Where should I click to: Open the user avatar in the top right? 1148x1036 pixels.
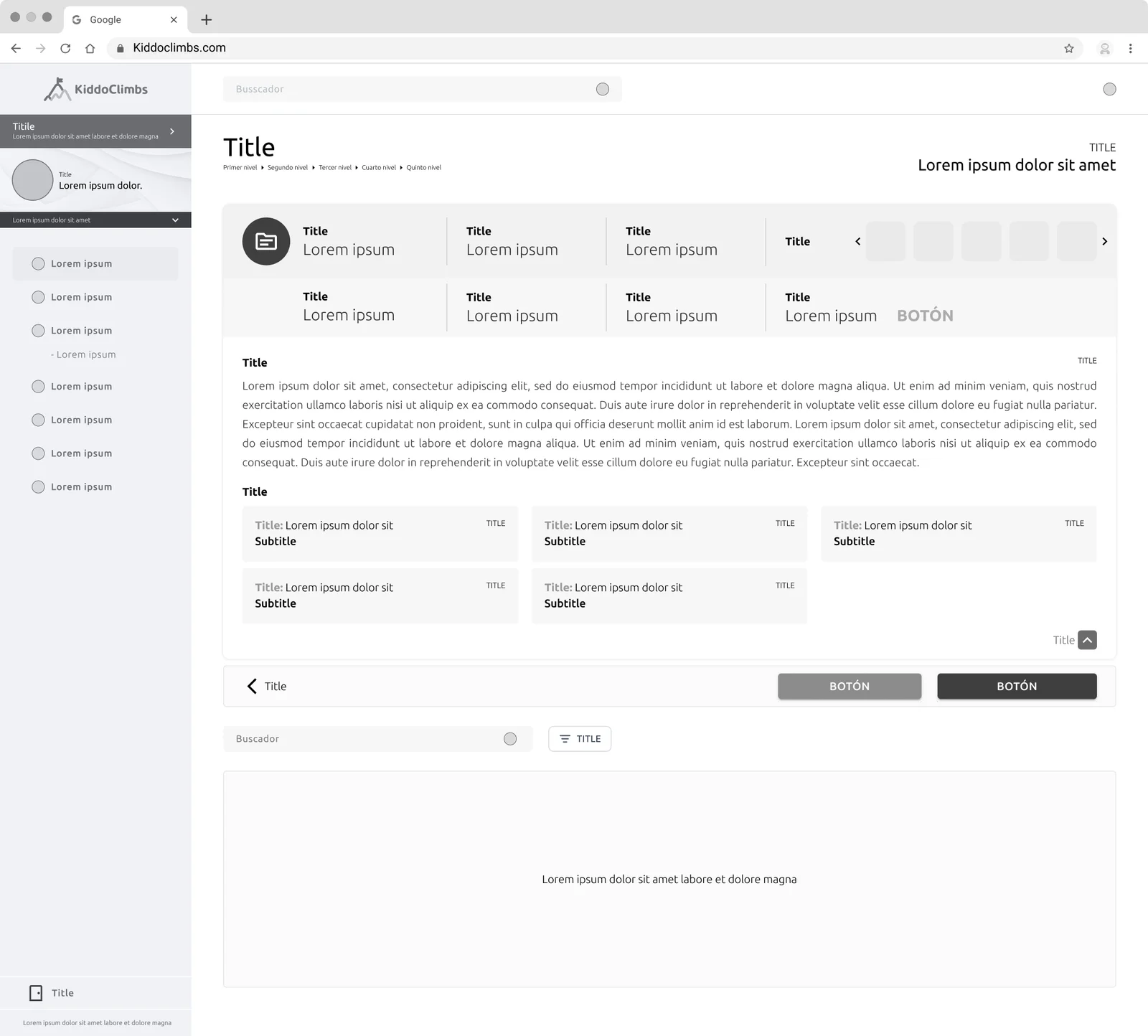(1109, 89)
